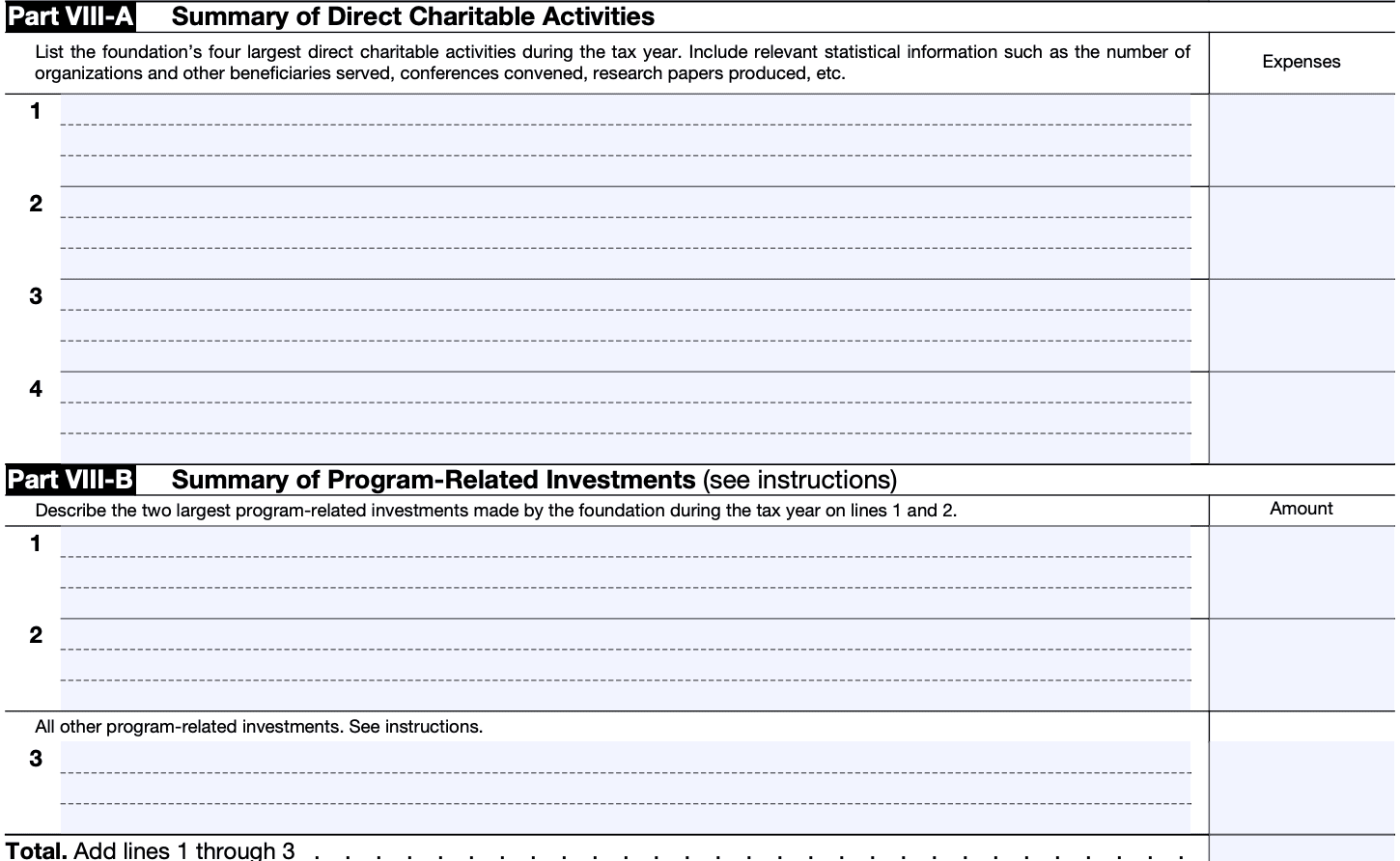Click the activity 1 description field in Part VIII-A
1400x861 pixels.
click(x=626, y=140)
